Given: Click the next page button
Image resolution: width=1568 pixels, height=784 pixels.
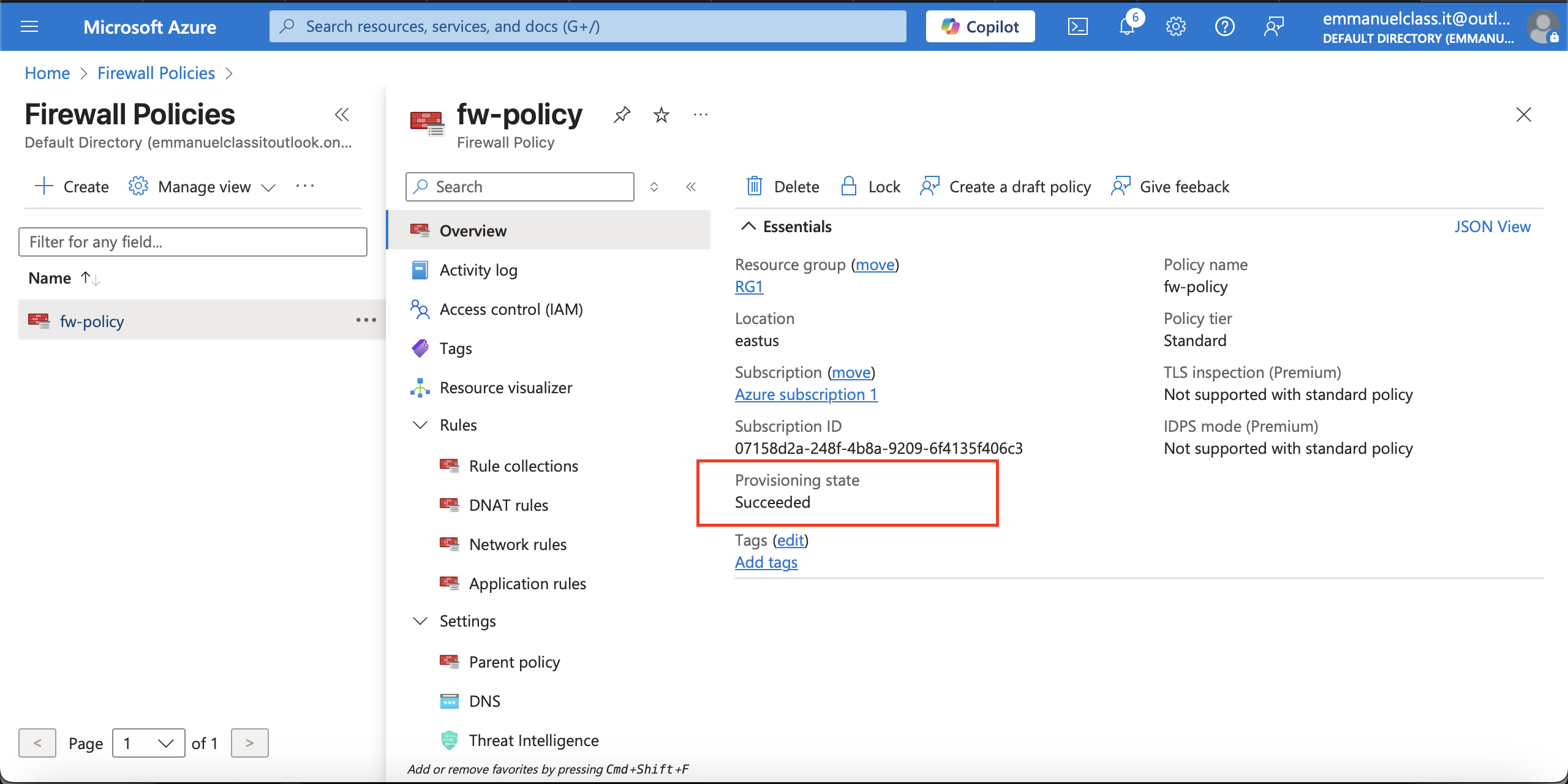Looking at the screenshot, I should click(x=249, y=743).
